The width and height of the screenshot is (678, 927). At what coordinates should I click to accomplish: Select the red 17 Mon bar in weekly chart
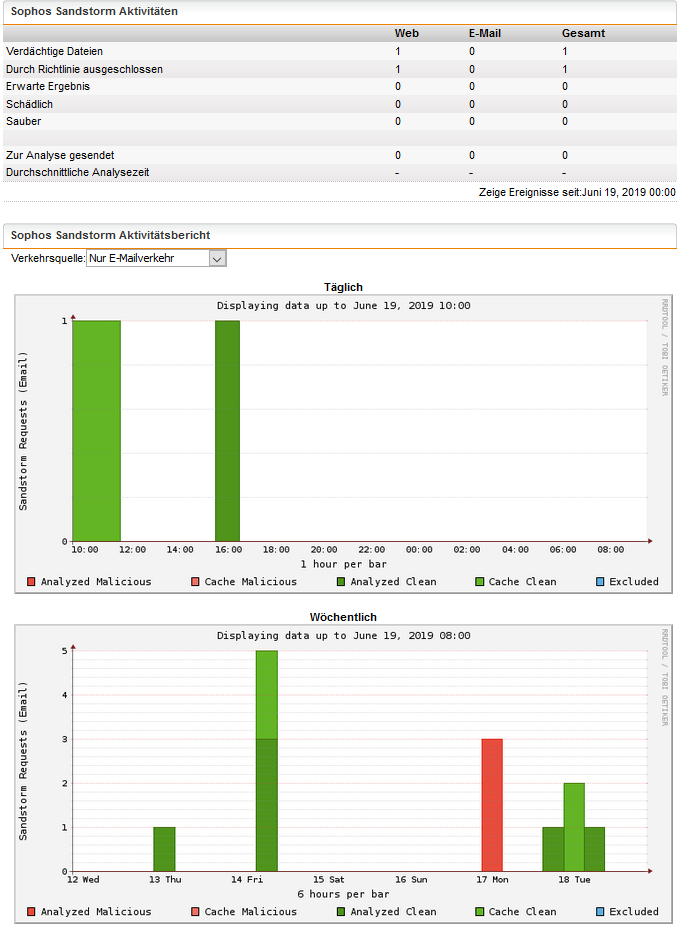[492, 805]
